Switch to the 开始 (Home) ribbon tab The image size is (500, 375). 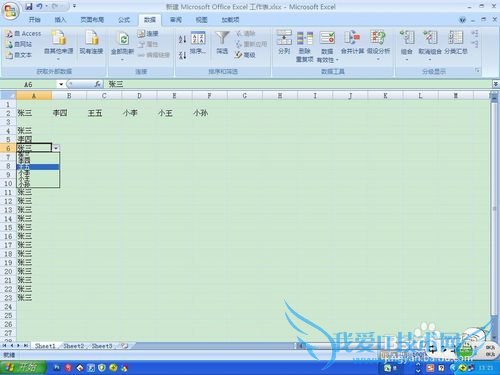(x=34, y=20)
